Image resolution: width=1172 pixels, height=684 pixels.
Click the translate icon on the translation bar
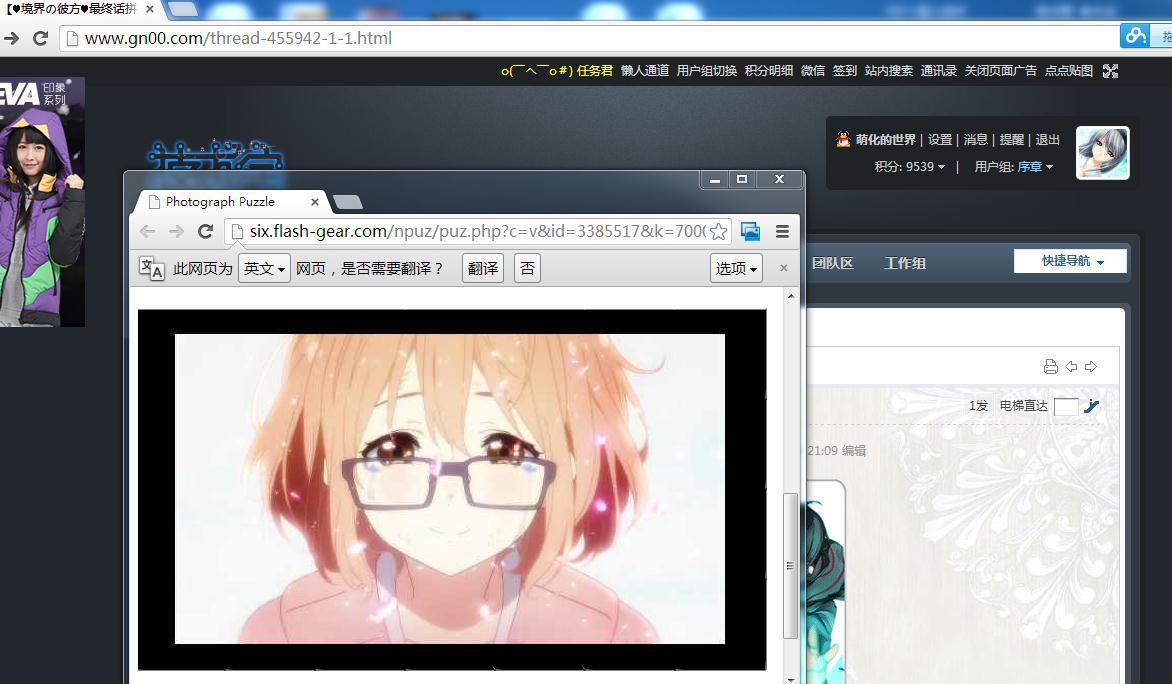[151, 268]
